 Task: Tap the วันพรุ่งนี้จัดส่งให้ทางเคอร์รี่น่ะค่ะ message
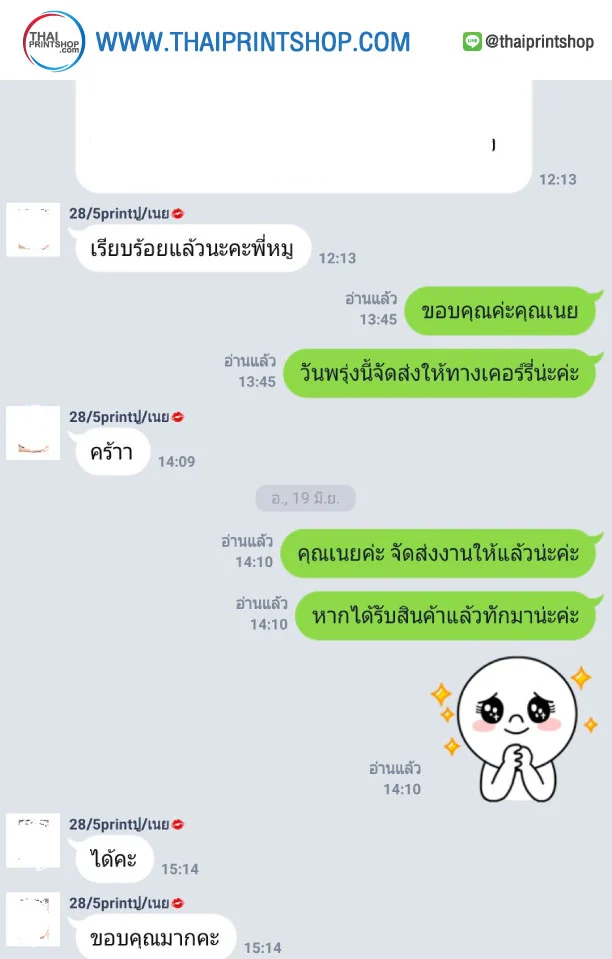point(439,373)
